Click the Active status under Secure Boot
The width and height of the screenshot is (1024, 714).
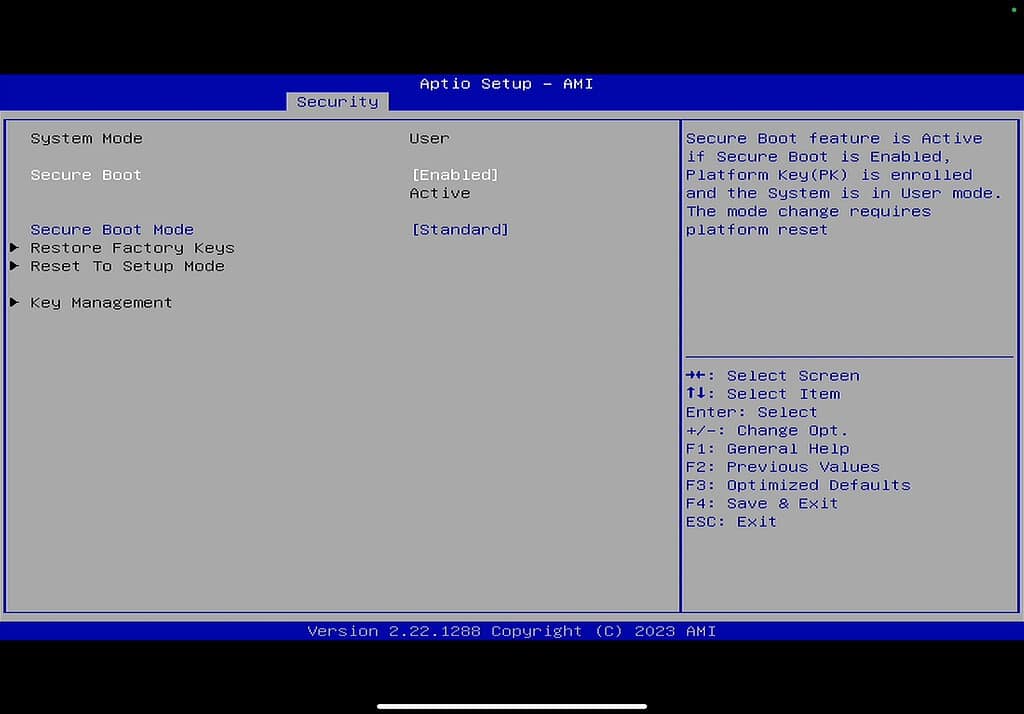click(x=440, y=193)
